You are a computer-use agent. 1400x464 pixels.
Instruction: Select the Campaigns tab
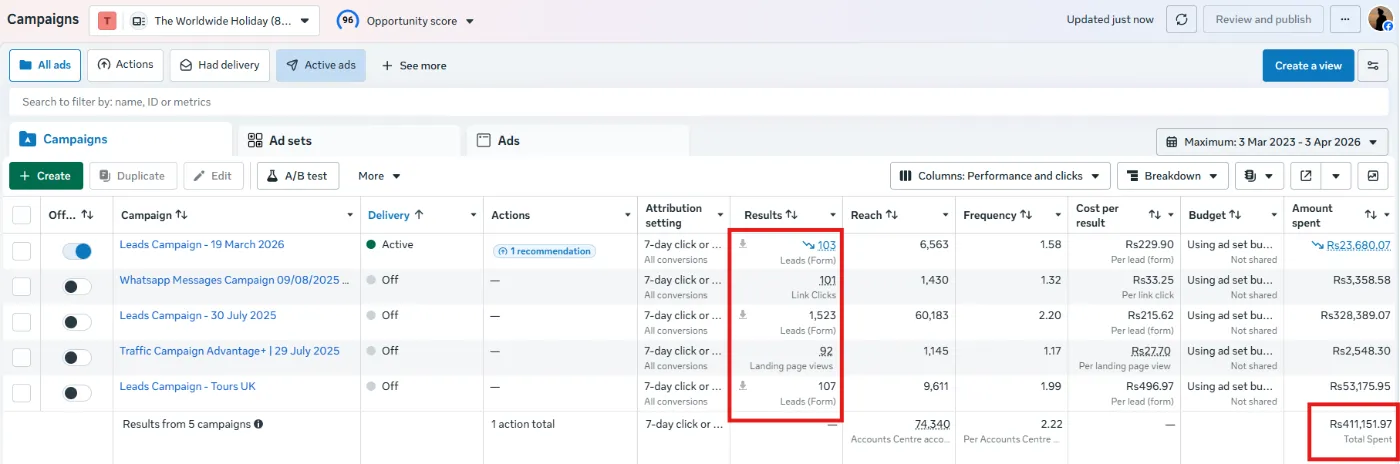pyautogui.click(x=120, y=140)
